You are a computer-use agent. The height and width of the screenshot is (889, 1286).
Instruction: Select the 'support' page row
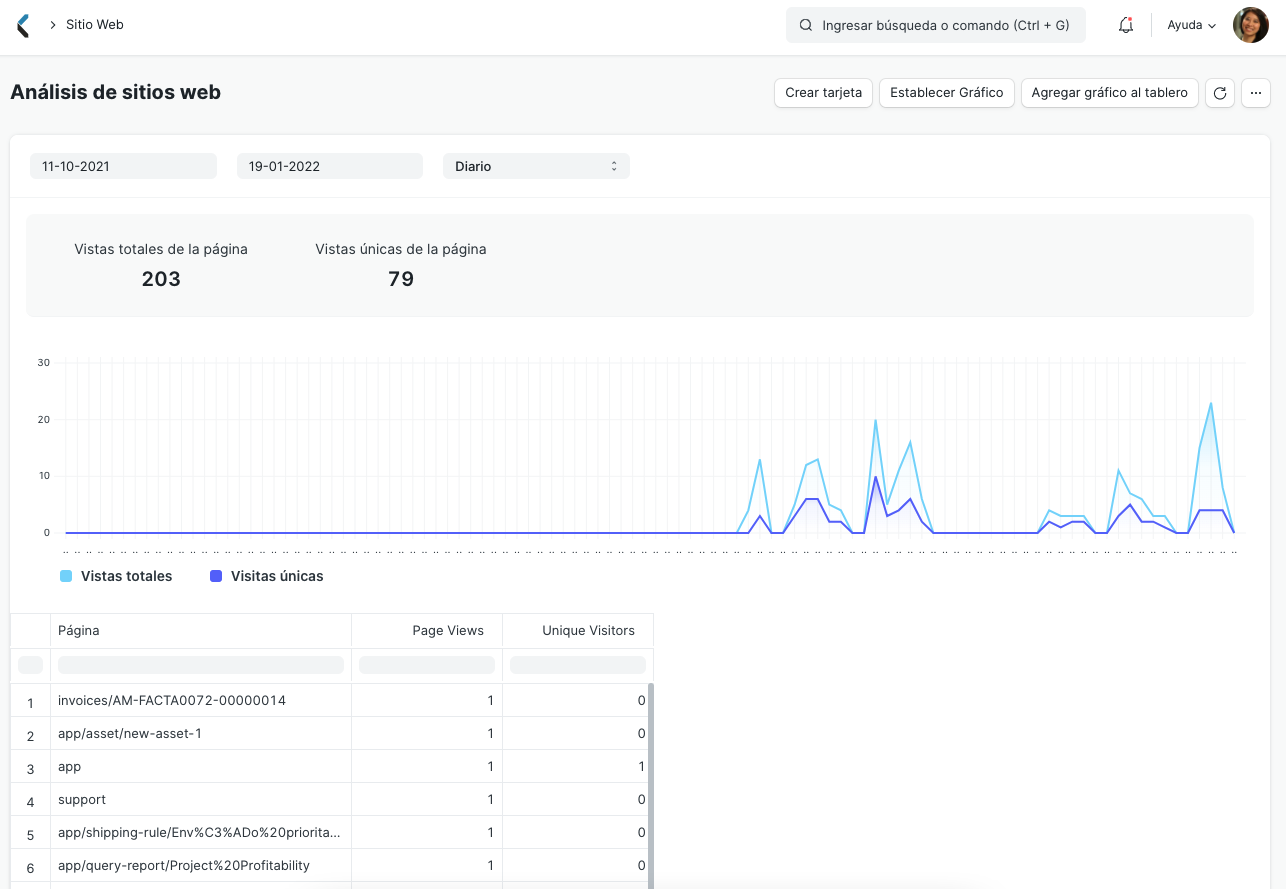coord(331,800)
